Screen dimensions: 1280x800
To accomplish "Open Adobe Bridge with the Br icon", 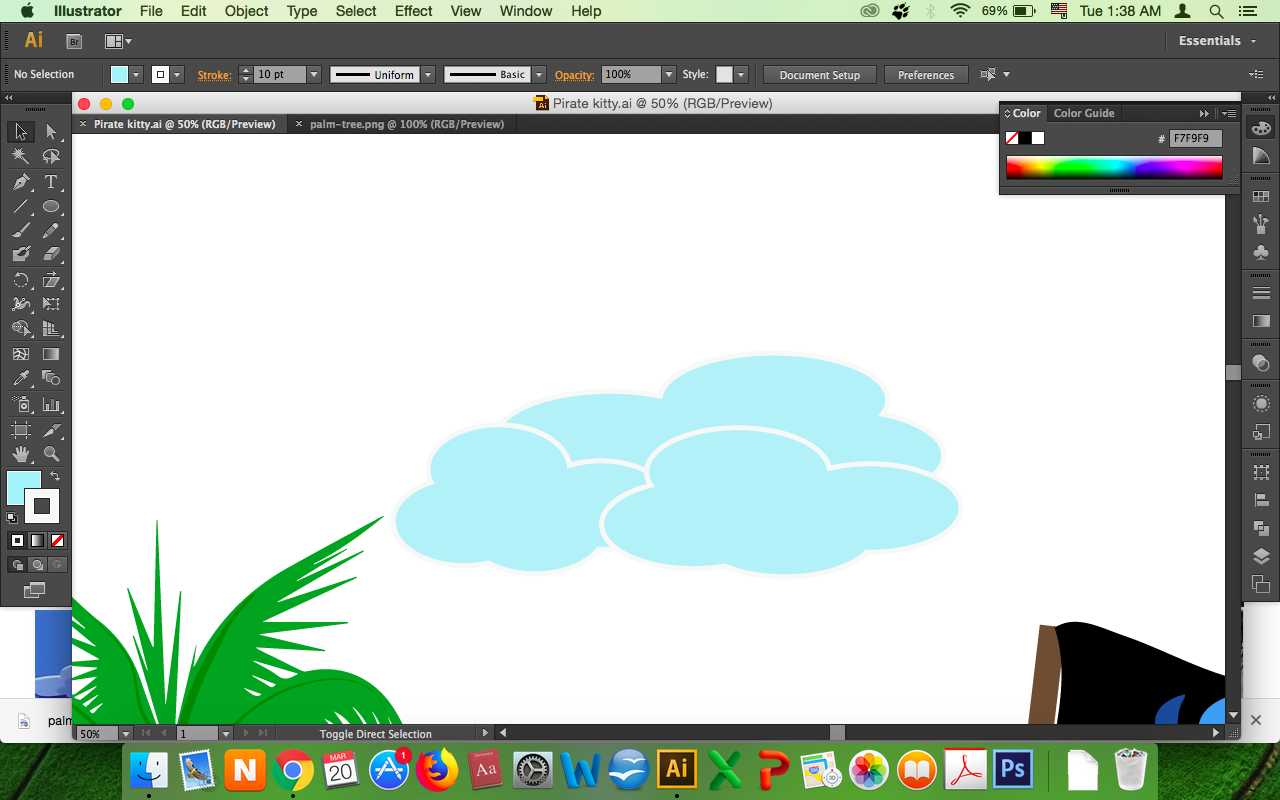I will [x=74, y=41].
